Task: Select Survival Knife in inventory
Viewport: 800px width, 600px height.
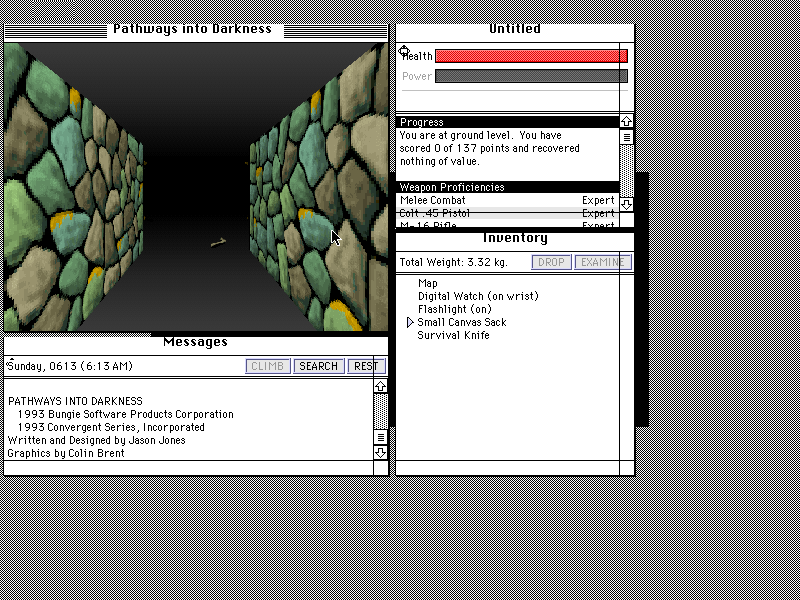Action: (453, 335)
